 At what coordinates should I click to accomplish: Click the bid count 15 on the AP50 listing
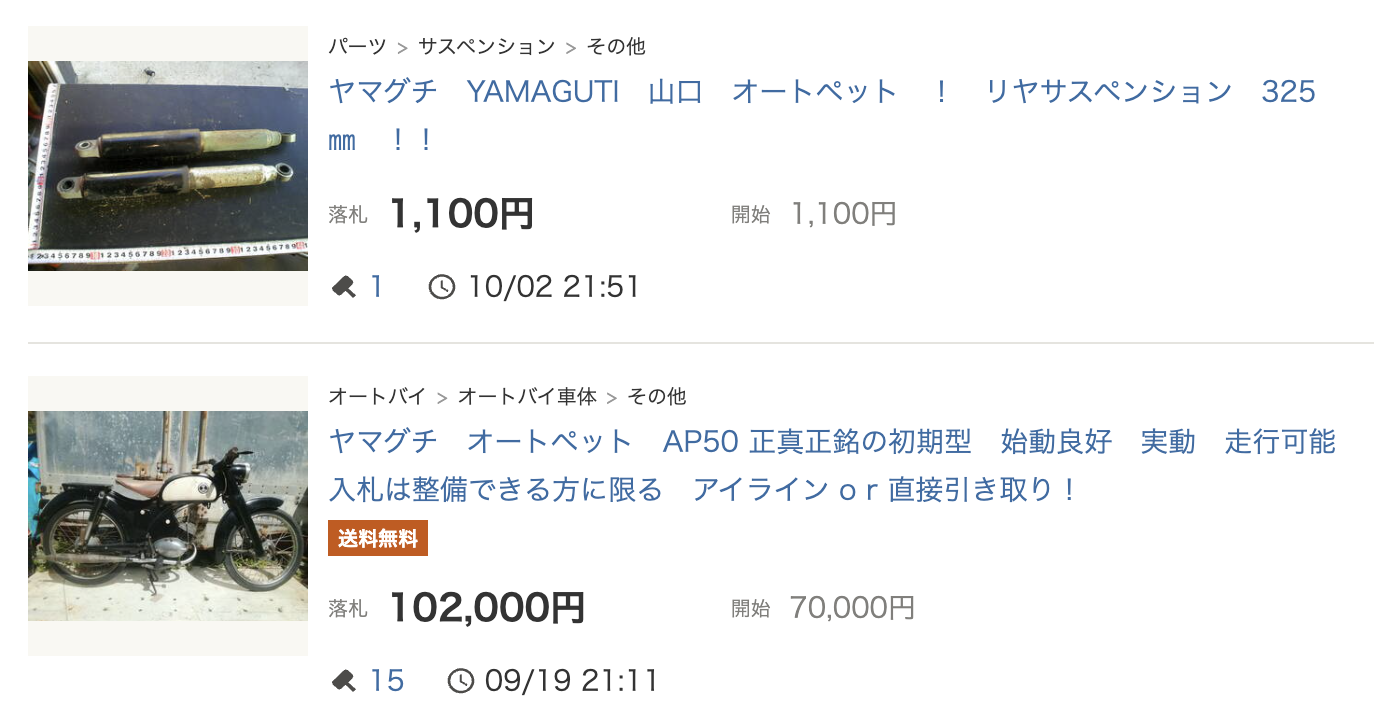coord(387,682)
